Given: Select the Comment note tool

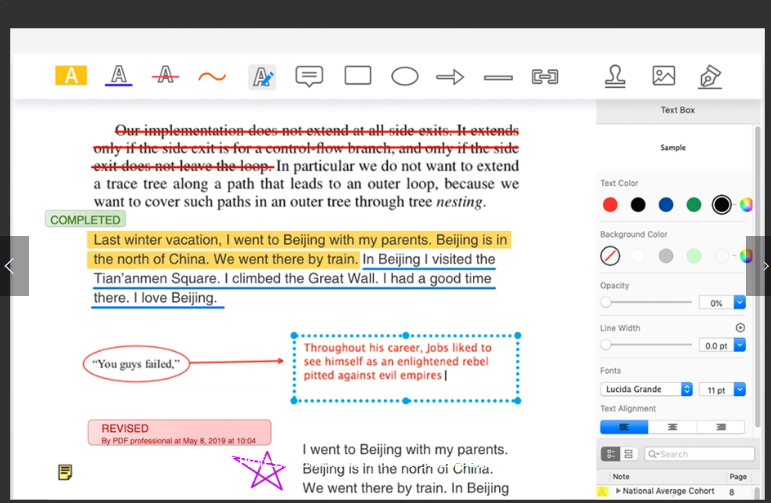Looking at the screenshot, I should point(309,76).
